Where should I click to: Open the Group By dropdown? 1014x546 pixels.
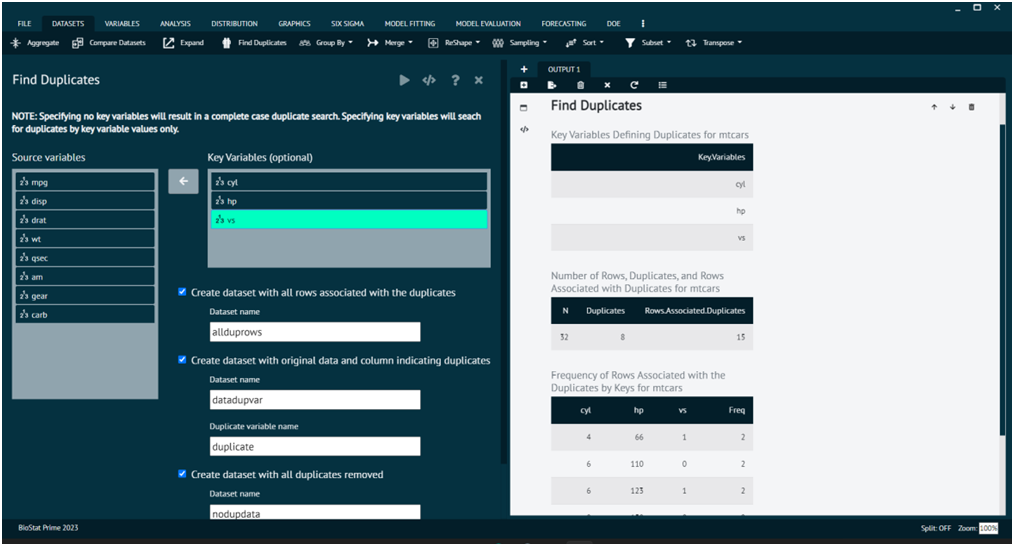tap(328, 43)
